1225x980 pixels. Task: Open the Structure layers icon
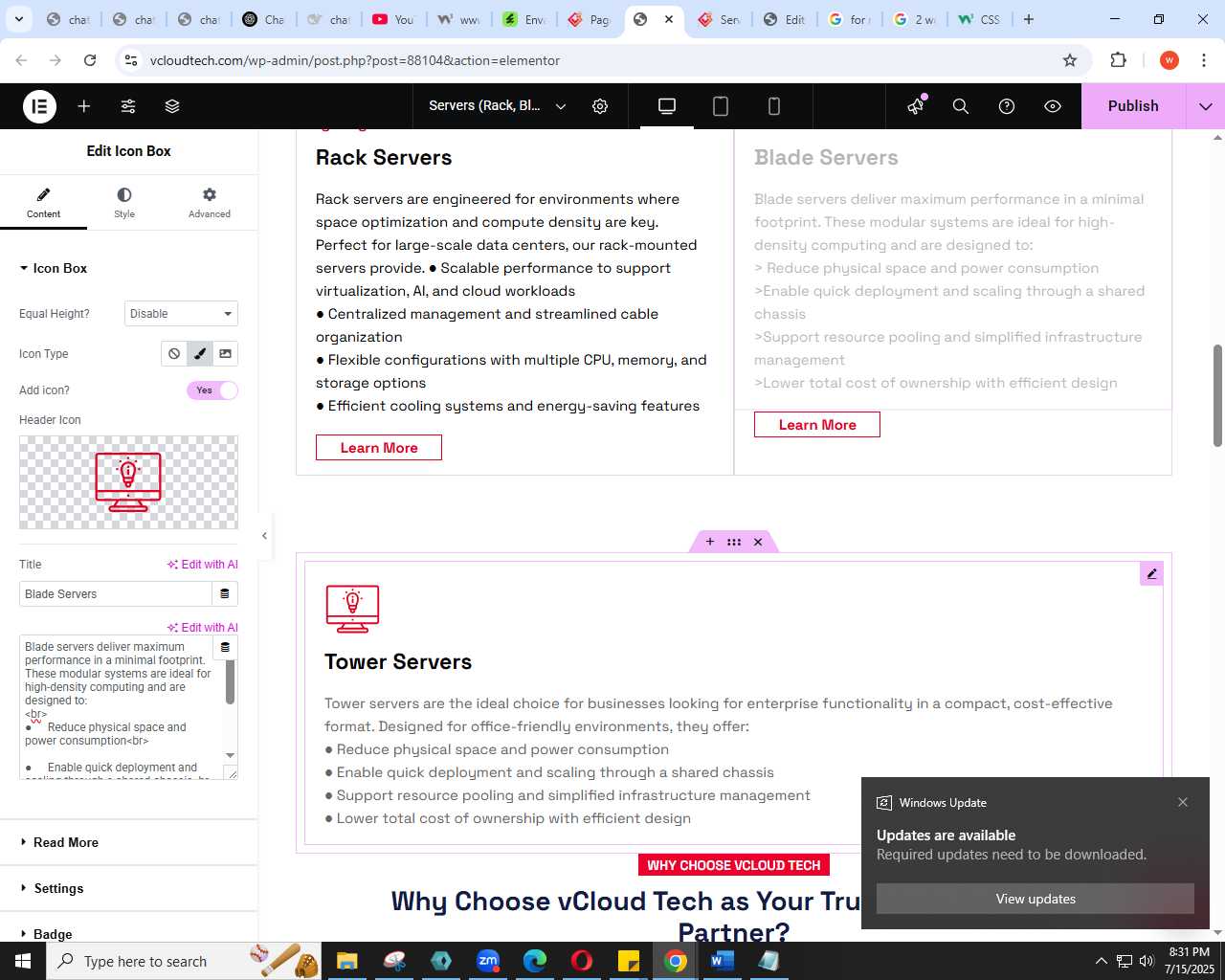pyautogui.click(x=172, y=106)
